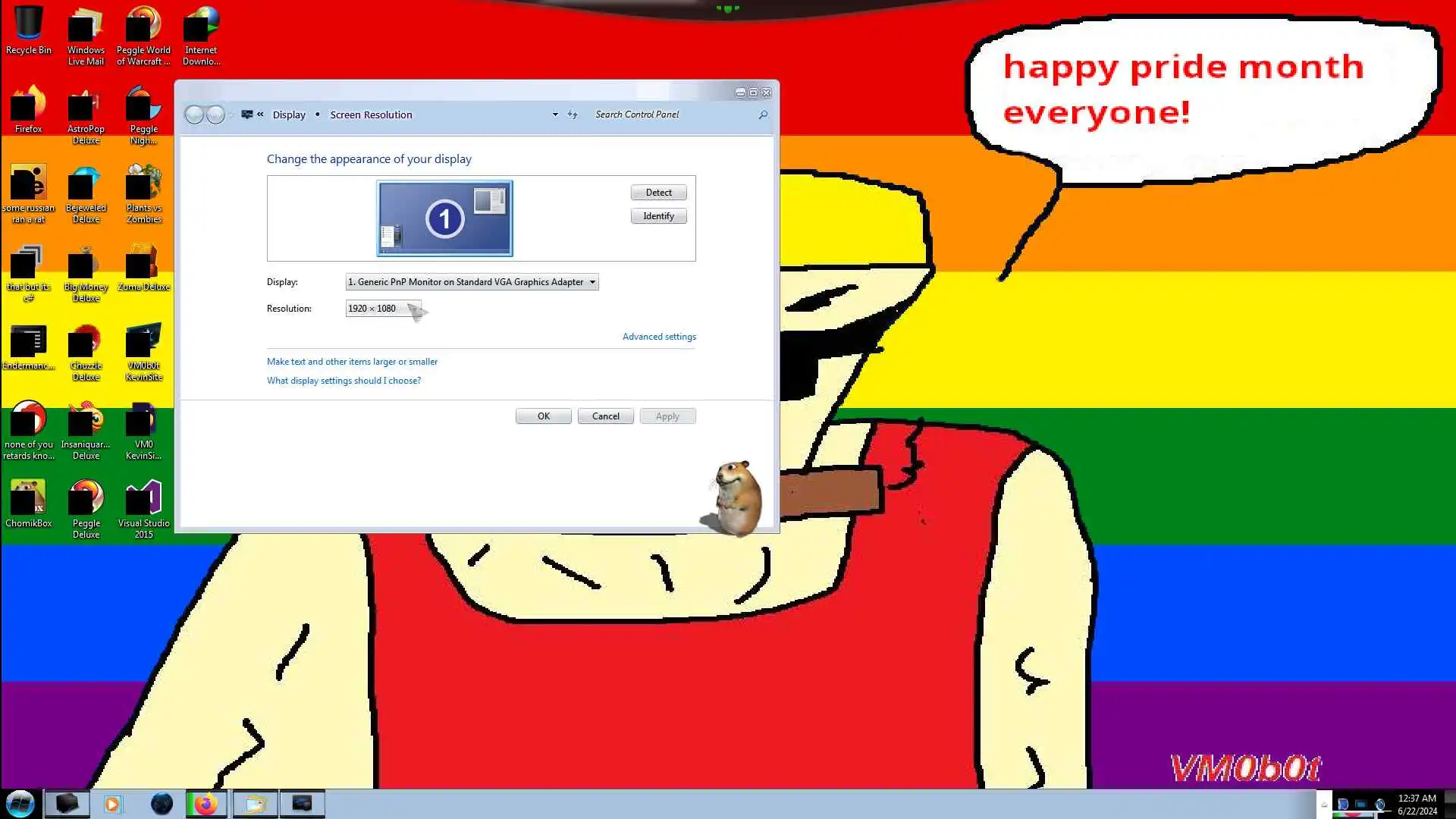Open the Advanced settings link
The width and height of the screenshot is (1456, 819).
(659, 337)
